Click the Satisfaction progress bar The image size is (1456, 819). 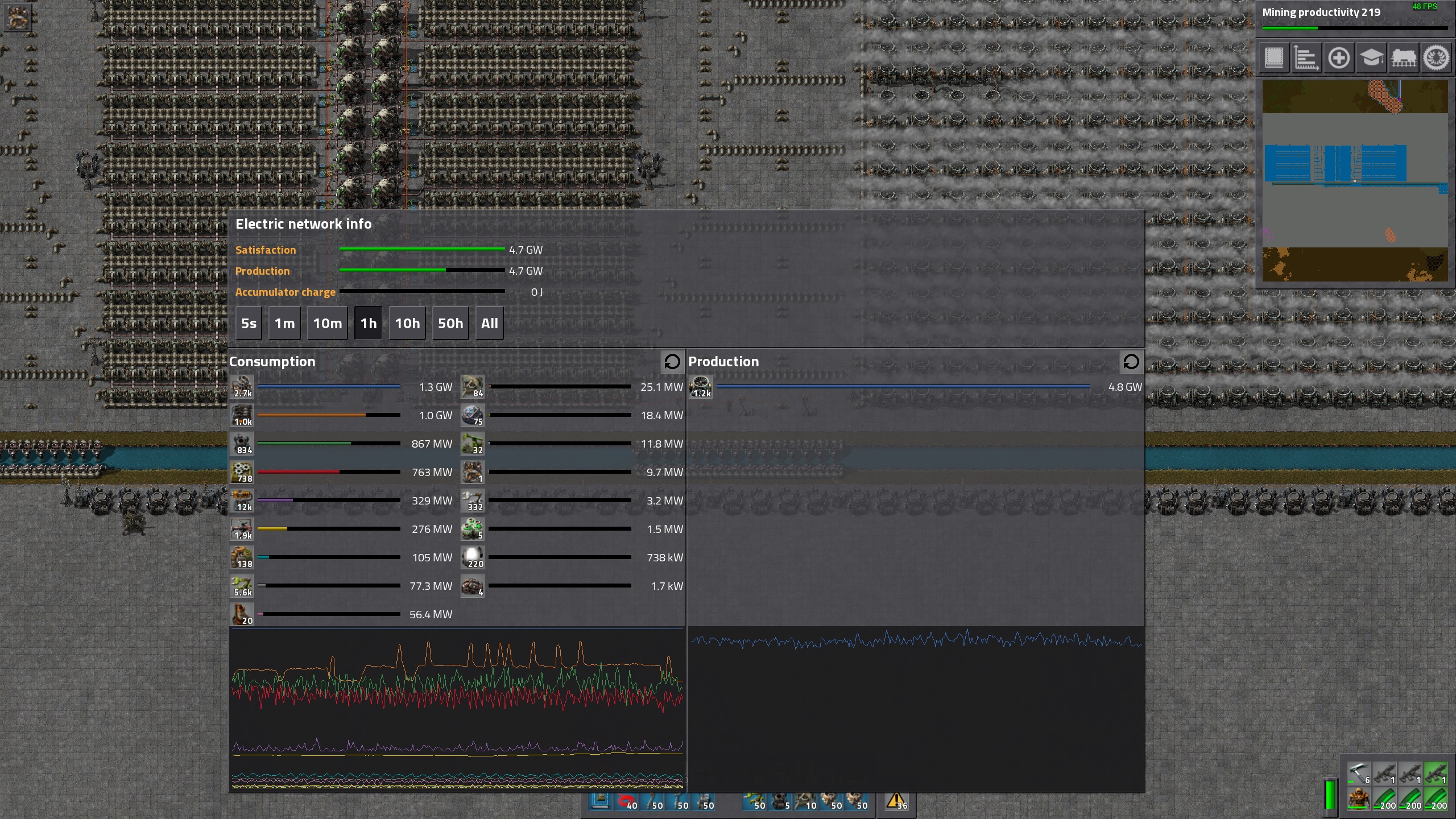pyautogui.click(x=421, y=249)
